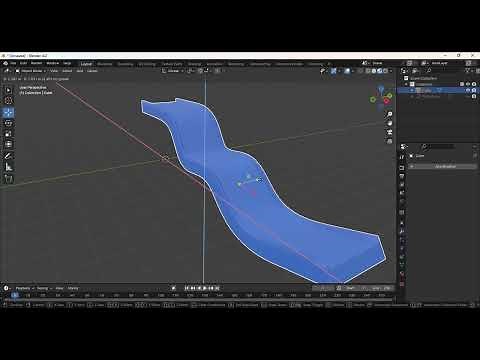Click the Add Modifier button
480x360 pixels.
[443, 166]
